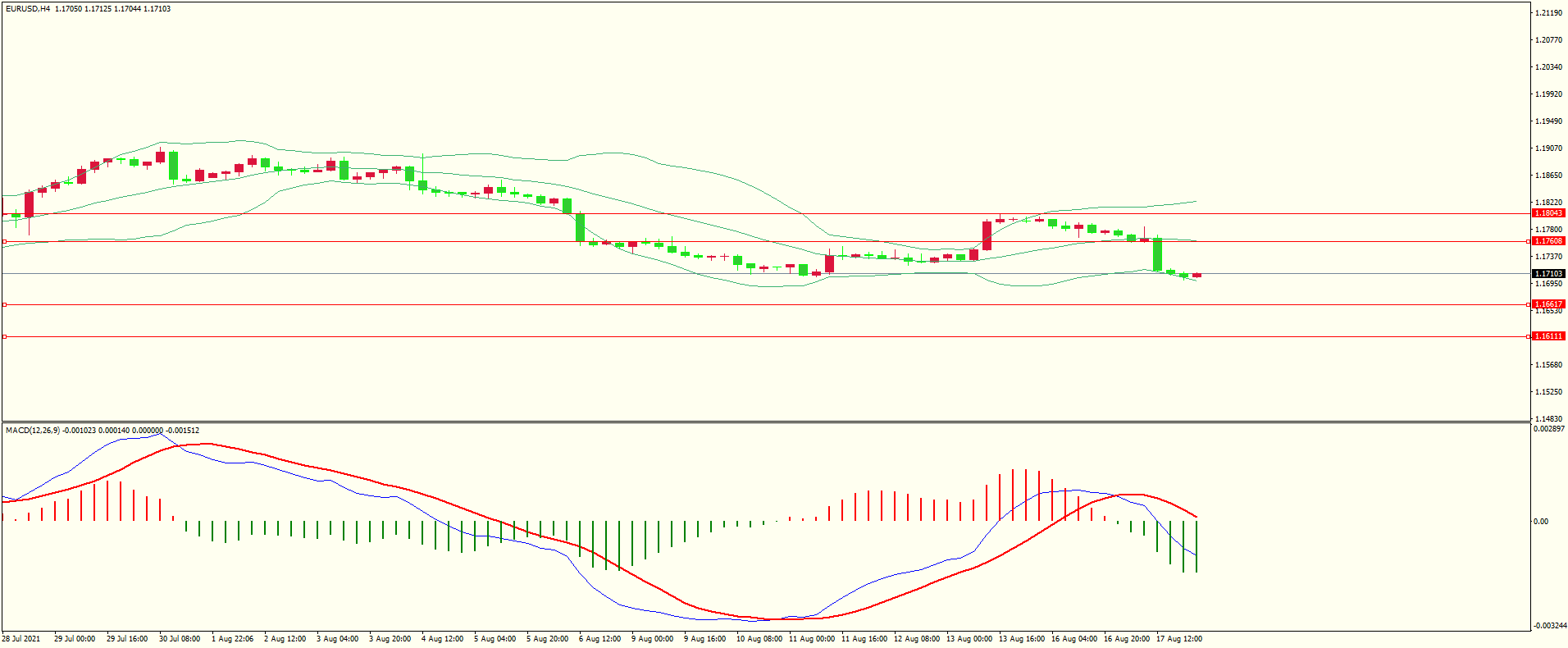This screenshot has height=648, width=1568.
Task: Click the 17 Aug 12:00 time label
Action: pyautogui.click(x=1179, y=639)
